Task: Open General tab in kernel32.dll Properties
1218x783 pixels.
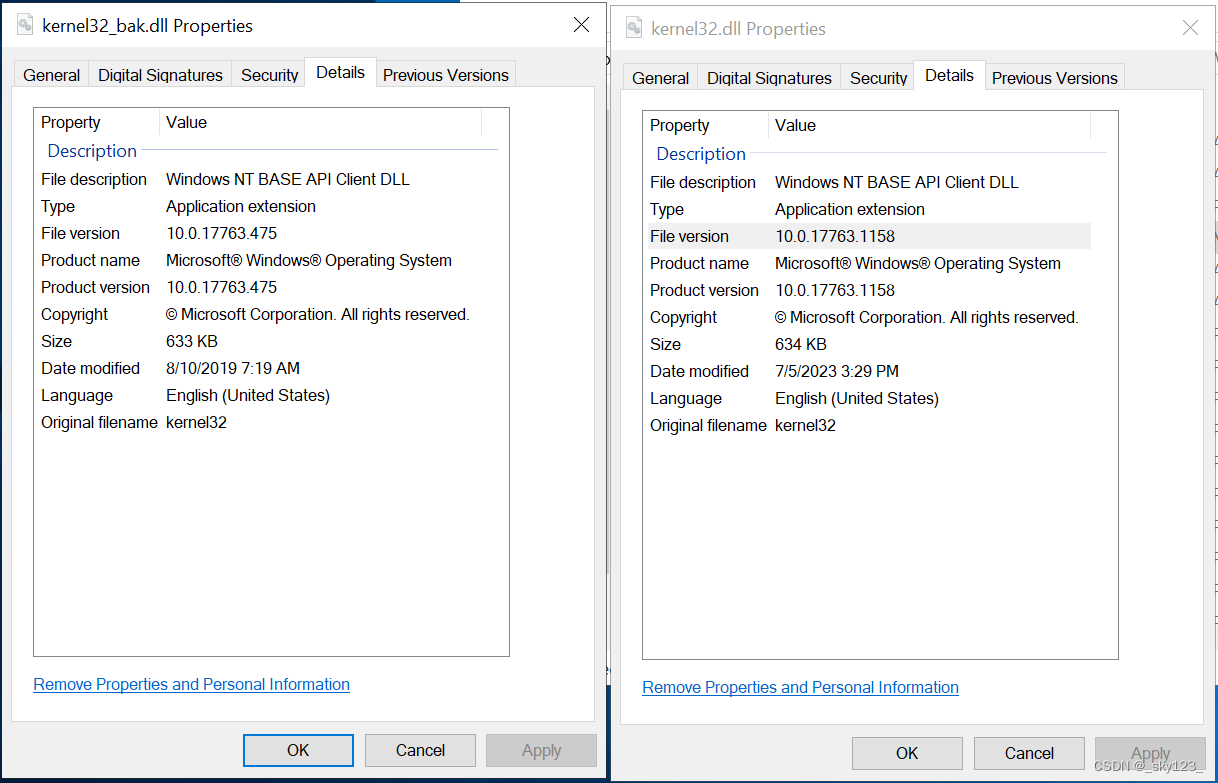Action: point(660,78)
